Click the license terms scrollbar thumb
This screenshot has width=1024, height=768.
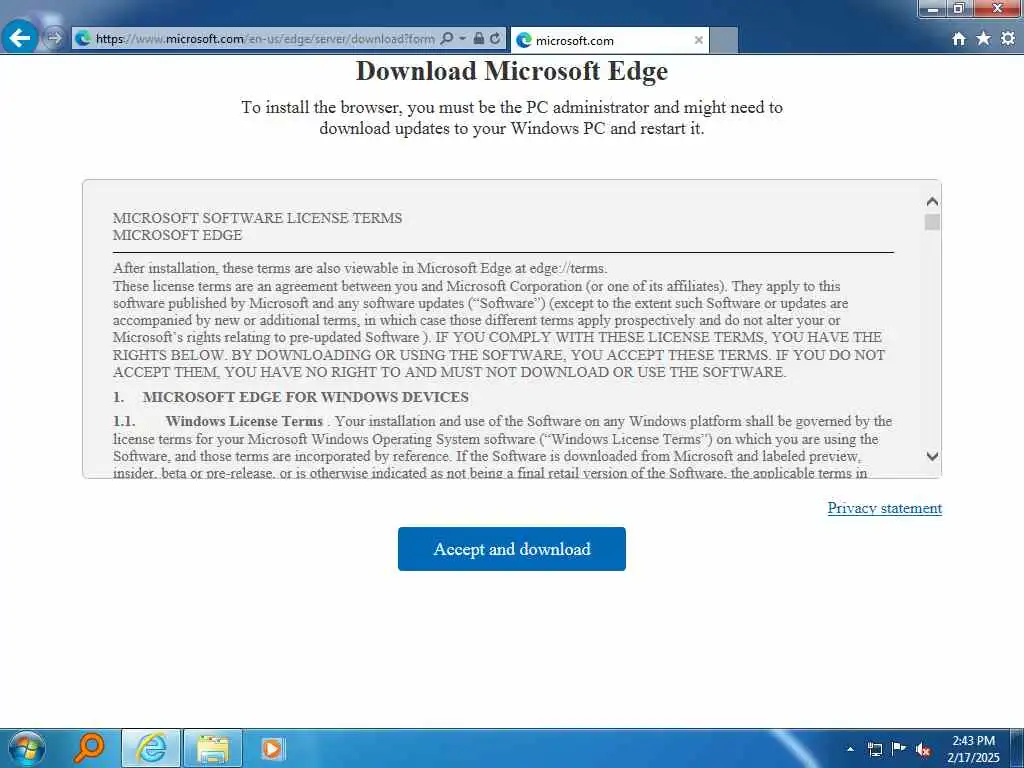(x=933, y=222)
